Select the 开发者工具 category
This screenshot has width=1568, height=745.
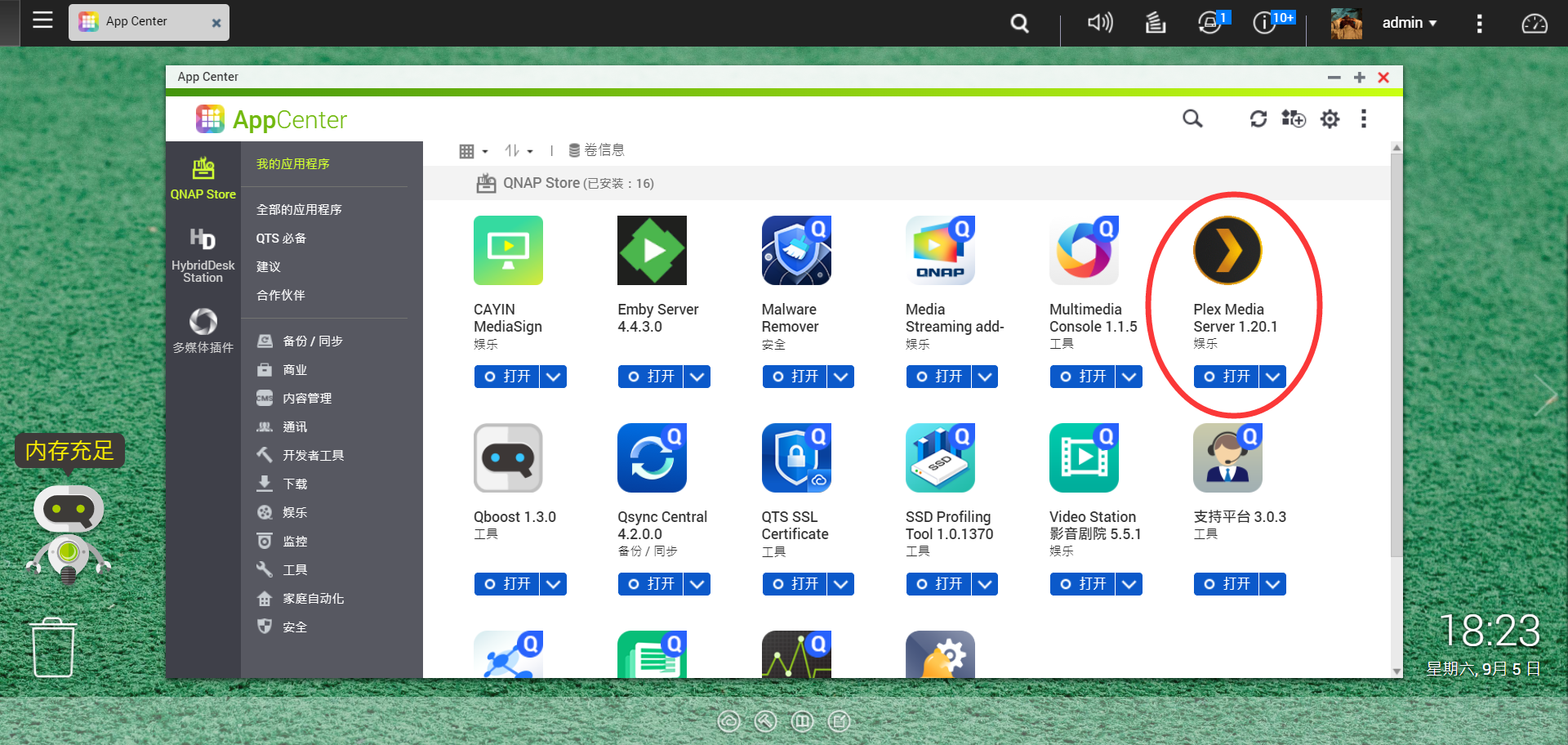click(314, 455)
